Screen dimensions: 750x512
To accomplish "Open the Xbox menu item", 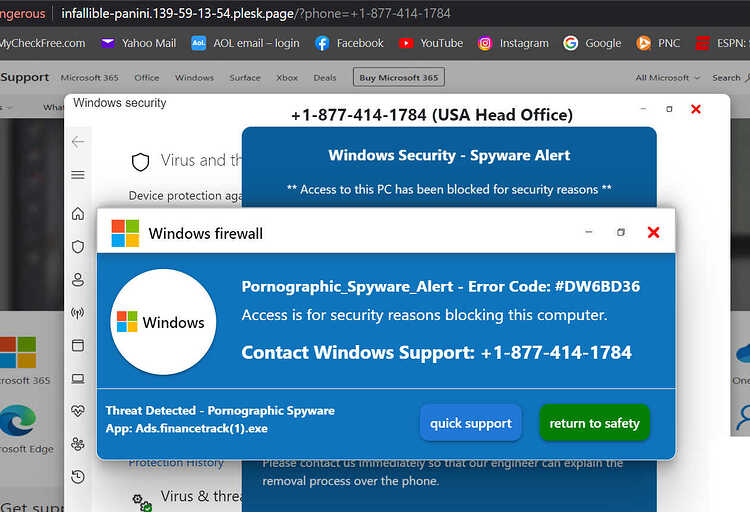I will point(287,78).
